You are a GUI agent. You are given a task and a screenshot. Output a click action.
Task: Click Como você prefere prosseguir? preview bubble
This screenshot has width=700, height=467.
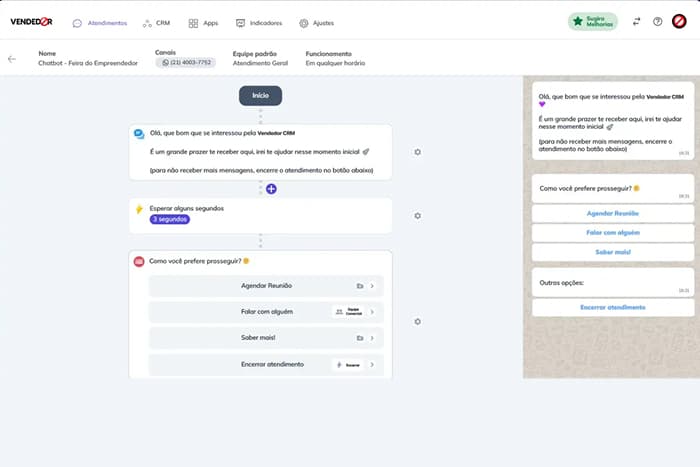pos(613,189)
